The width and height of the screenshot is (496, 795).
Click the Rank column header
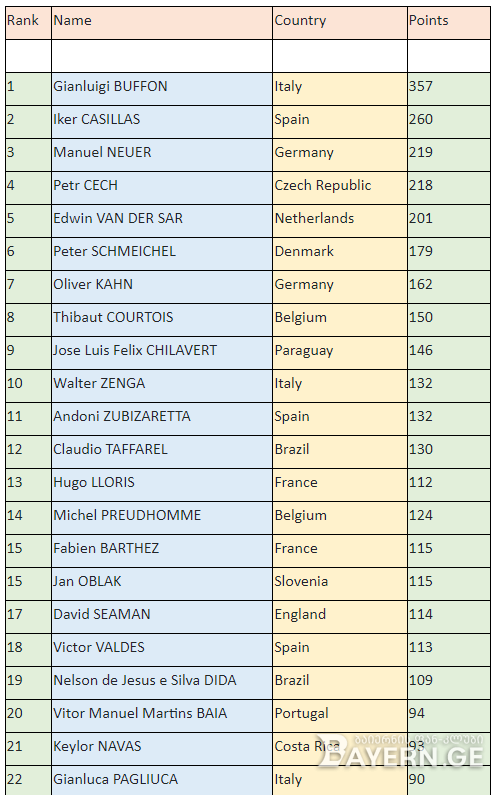(28, 23)
